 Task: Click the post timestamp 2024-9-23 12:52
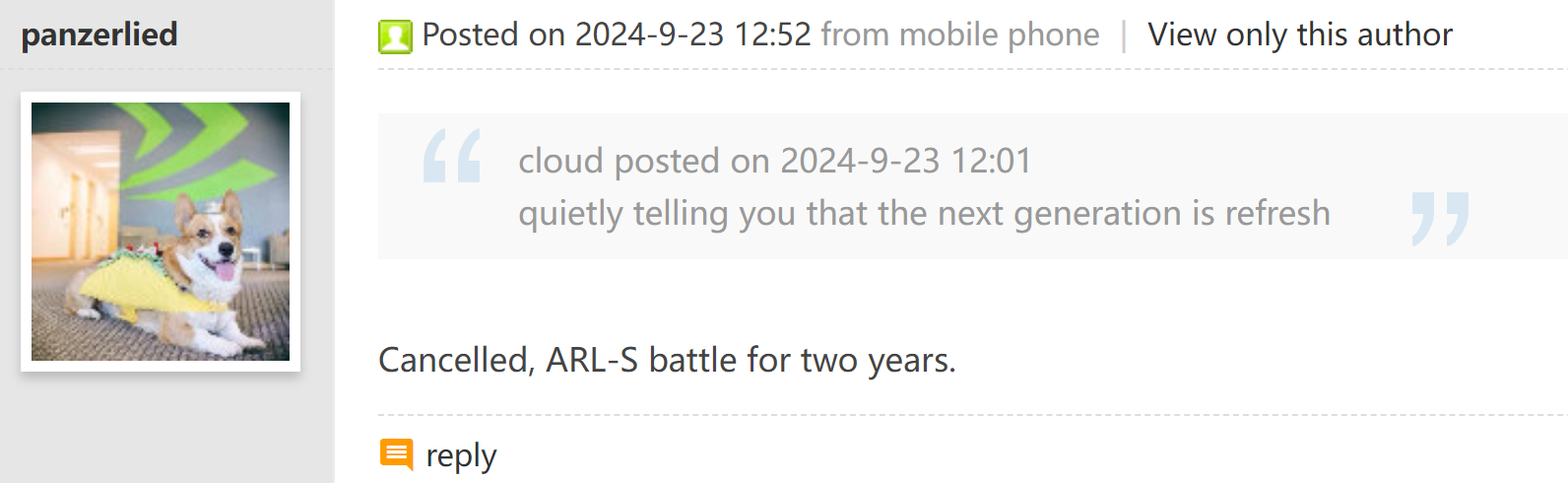click(692, 34)
